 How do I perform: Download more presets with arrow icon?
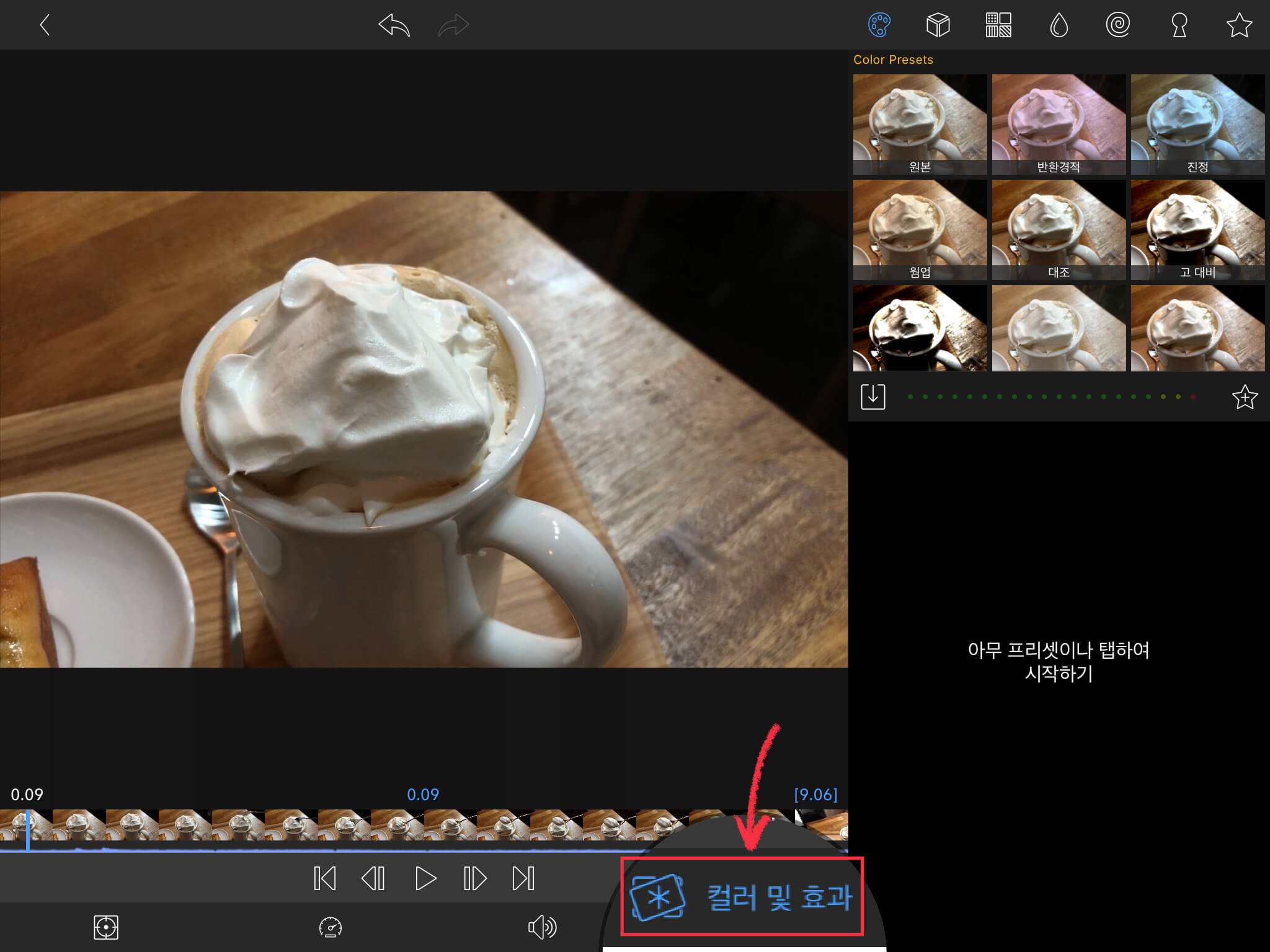pyautogui.click(x=873, y=397)
